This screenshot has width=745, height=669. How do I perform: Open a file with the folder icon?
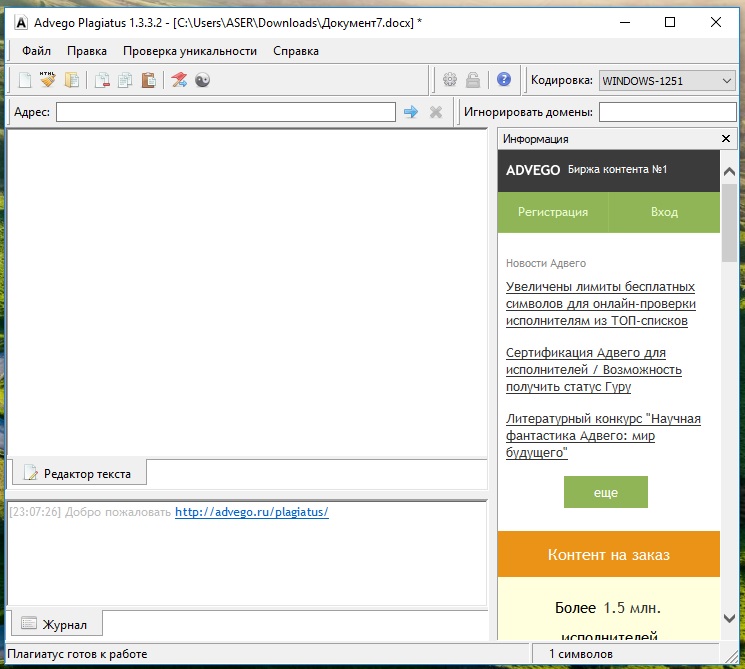pos(72,80)
